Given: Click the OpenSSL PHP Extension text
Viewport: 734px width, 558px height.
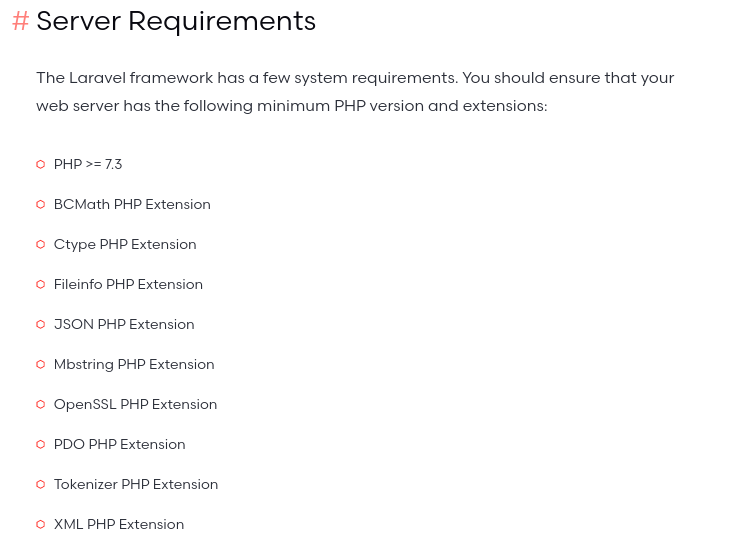Looking at the screenshot, I should (x=135, y=404).
